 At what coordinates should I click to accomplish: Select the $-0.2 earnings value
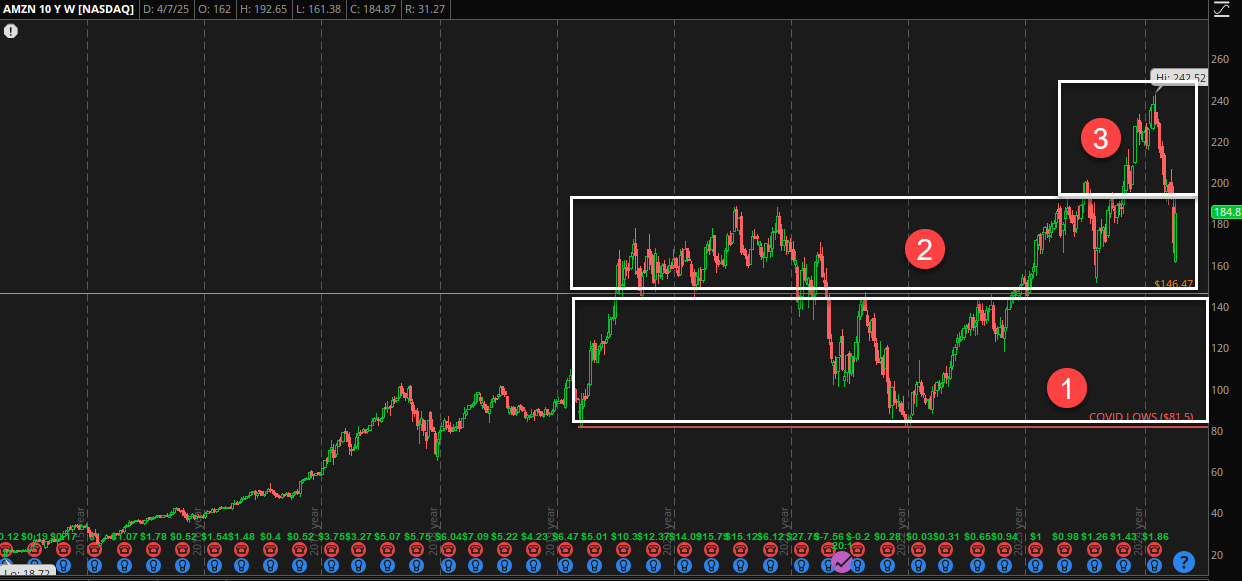pyautogui.click(x=858, y=537)
